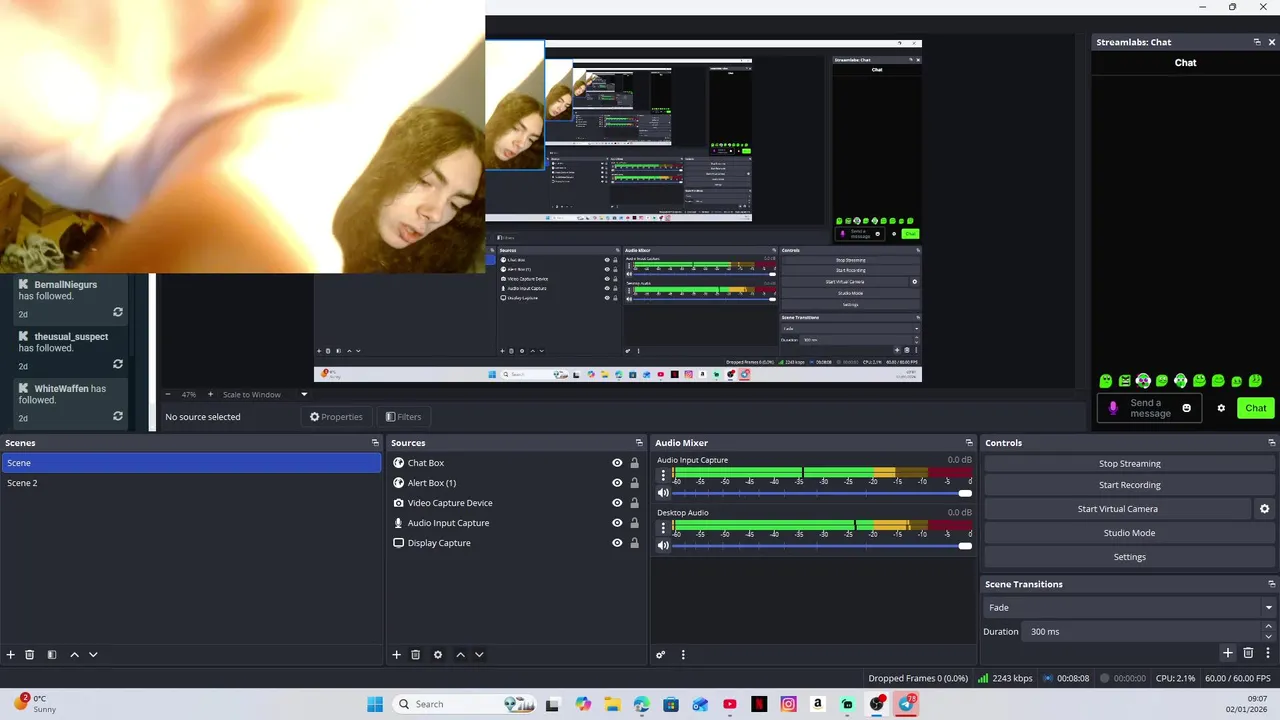Open scene filters icon in Scenes panel

point(52,655)
